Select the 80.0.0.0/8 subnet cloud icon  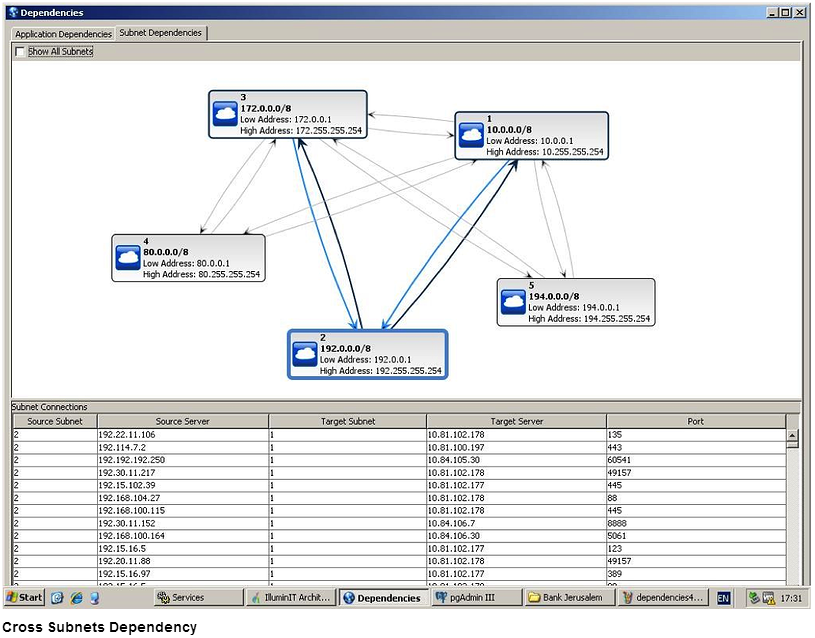127,258
